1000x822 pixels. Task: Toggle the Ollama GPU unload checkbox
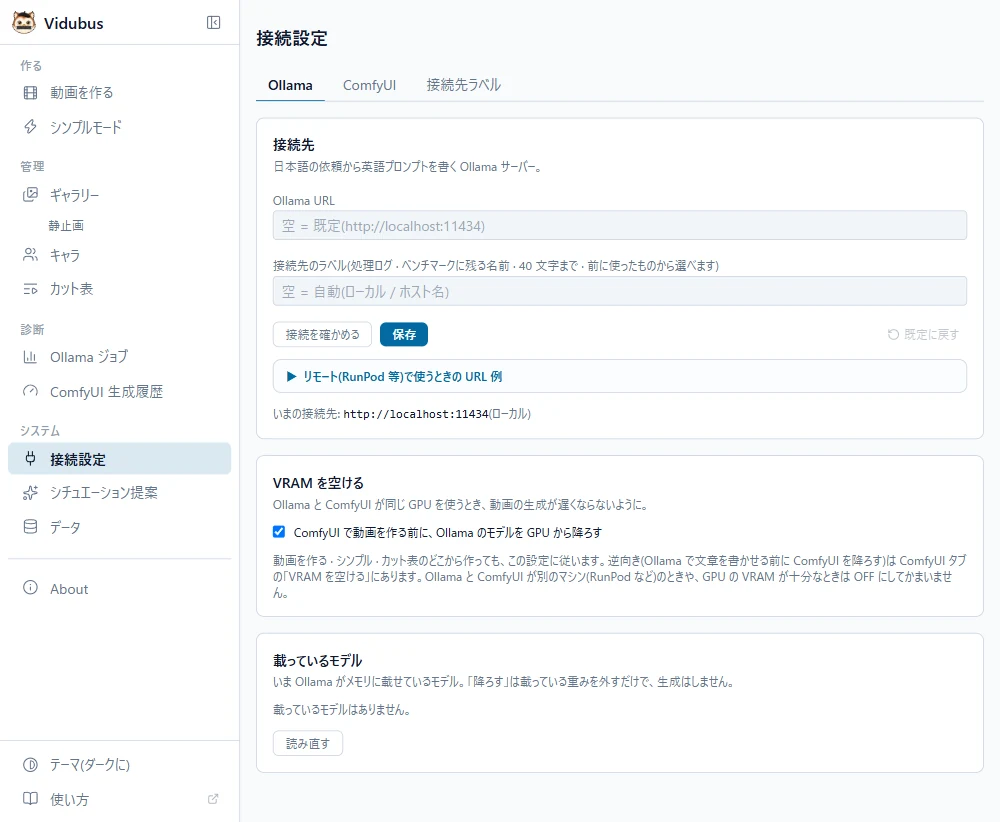[x=279, y=532]
